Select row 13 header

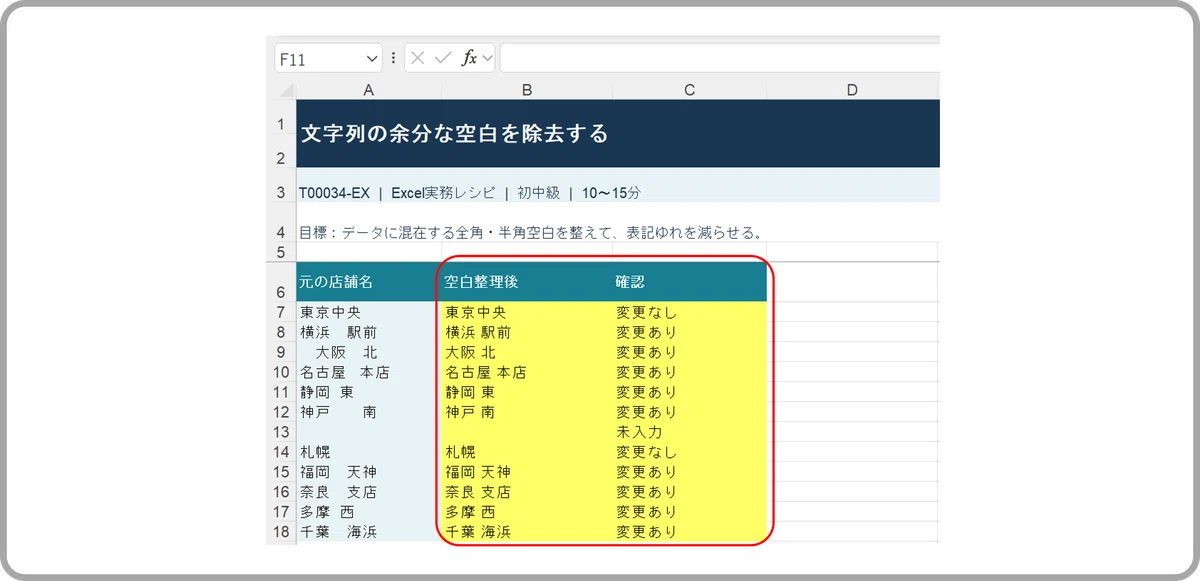281,432
